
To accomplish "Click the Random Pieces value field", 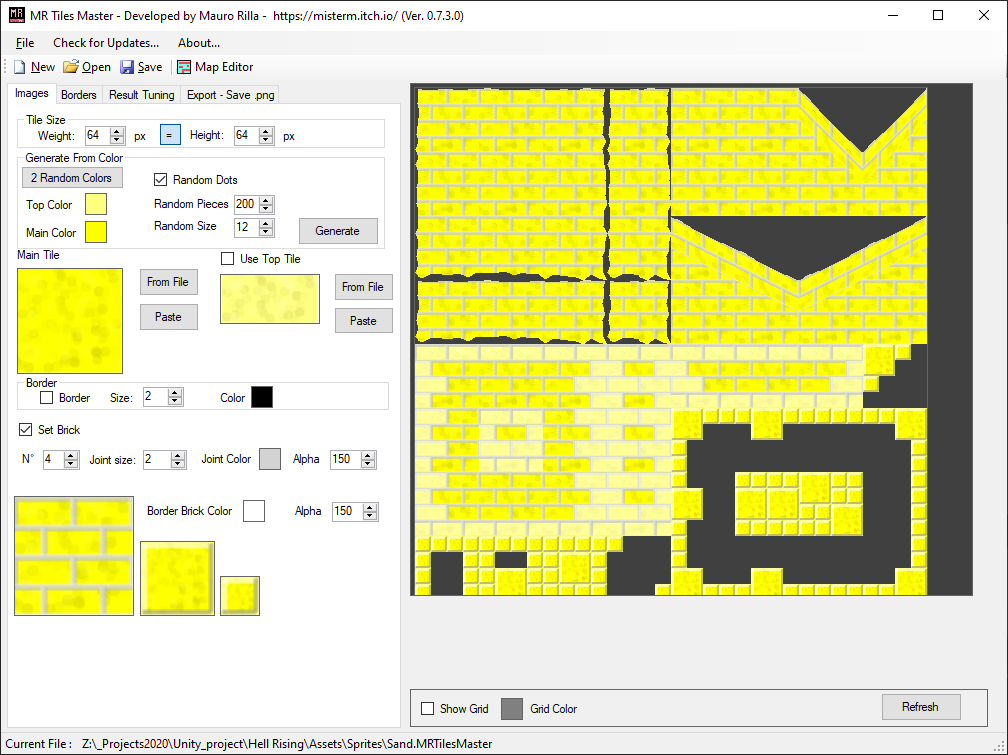I will pos(247,204).
